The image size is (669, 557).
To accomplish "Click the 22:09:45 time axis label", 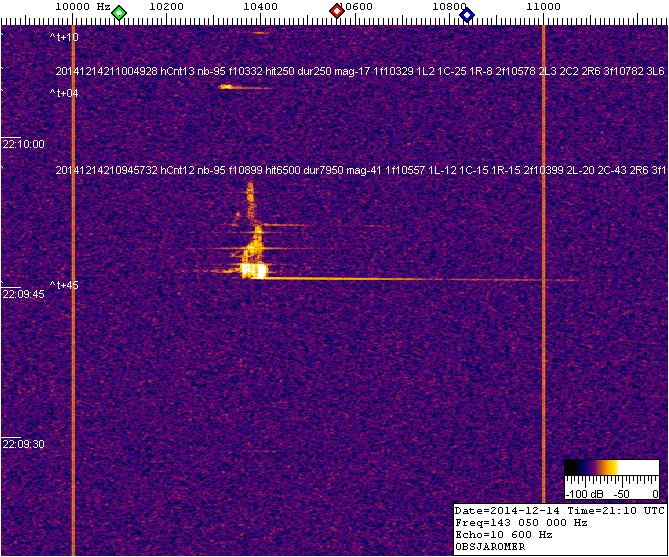I will [x=24, y=295].
